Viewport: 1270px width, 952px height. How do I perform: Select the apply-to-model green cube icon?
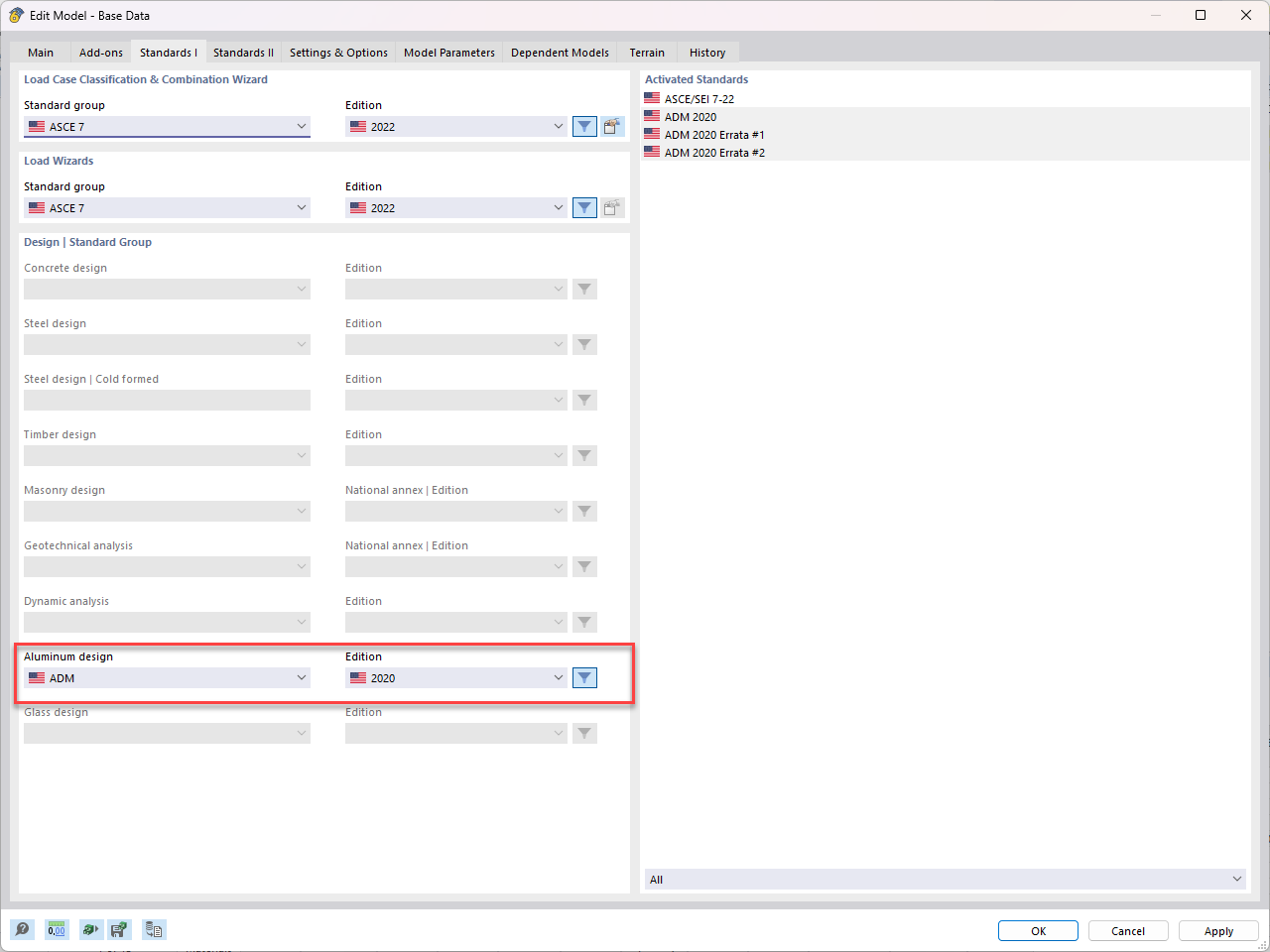pos(90,929)
